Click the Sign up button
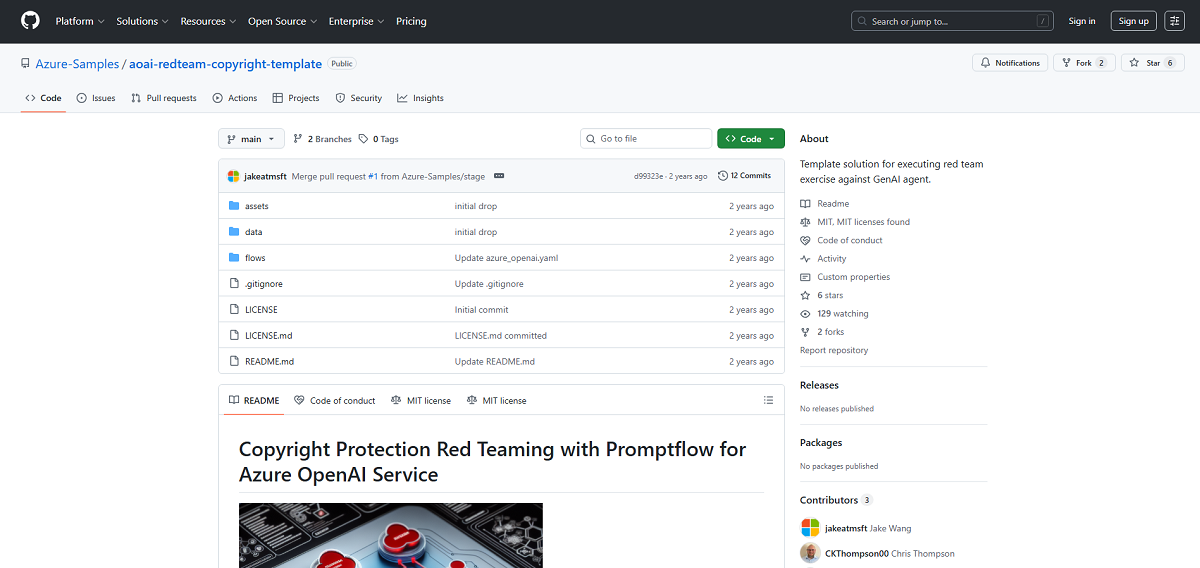 tap(1134, 21)
